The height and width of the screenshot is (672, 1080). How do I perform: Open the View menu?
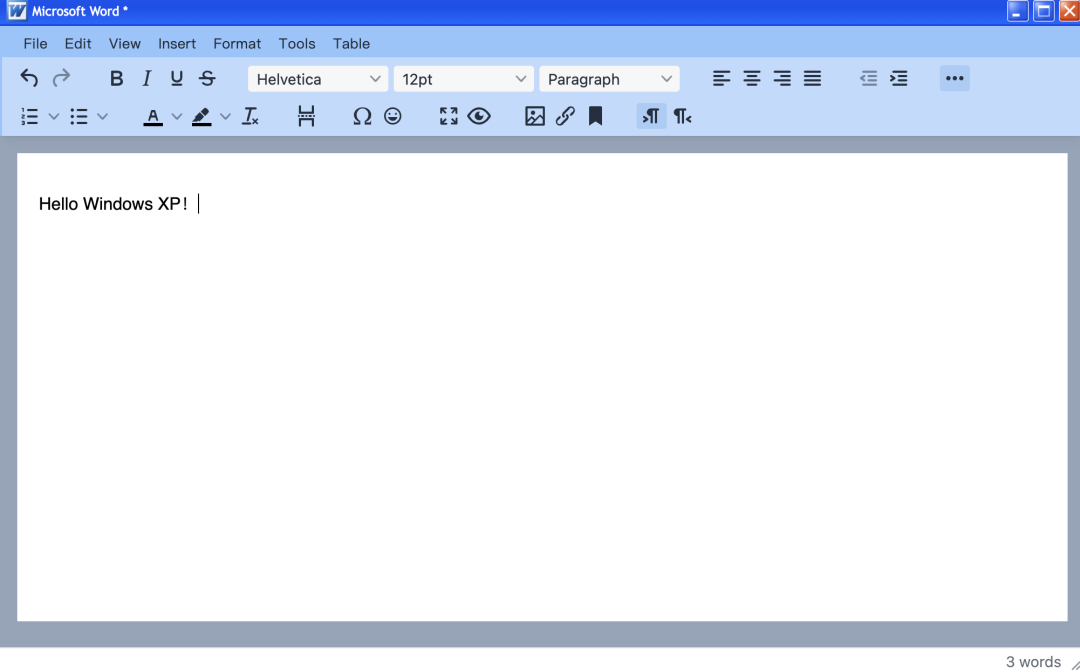coord(125,43)
